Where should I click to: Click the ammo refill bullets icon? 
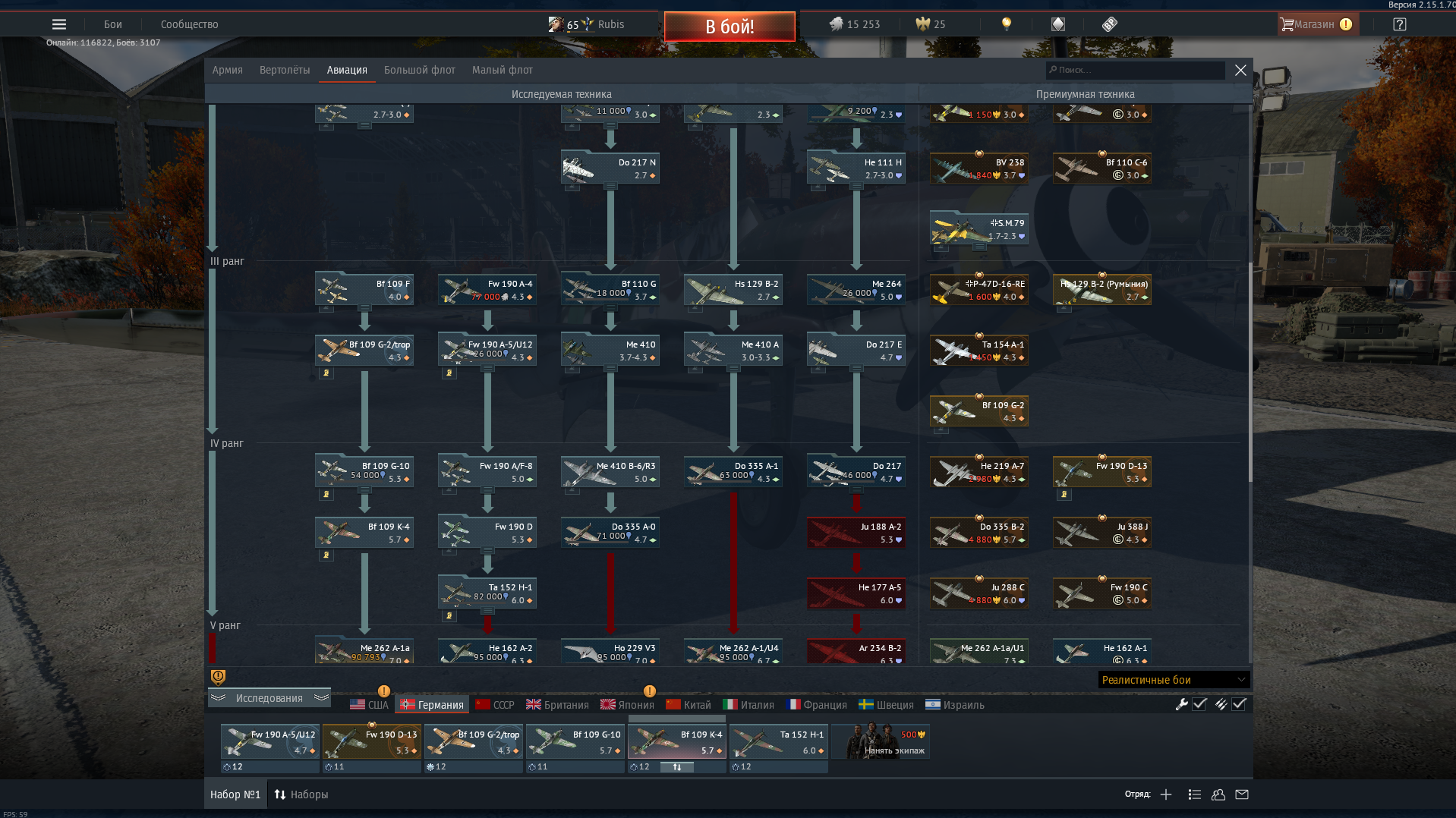[x=1221, y=704]
